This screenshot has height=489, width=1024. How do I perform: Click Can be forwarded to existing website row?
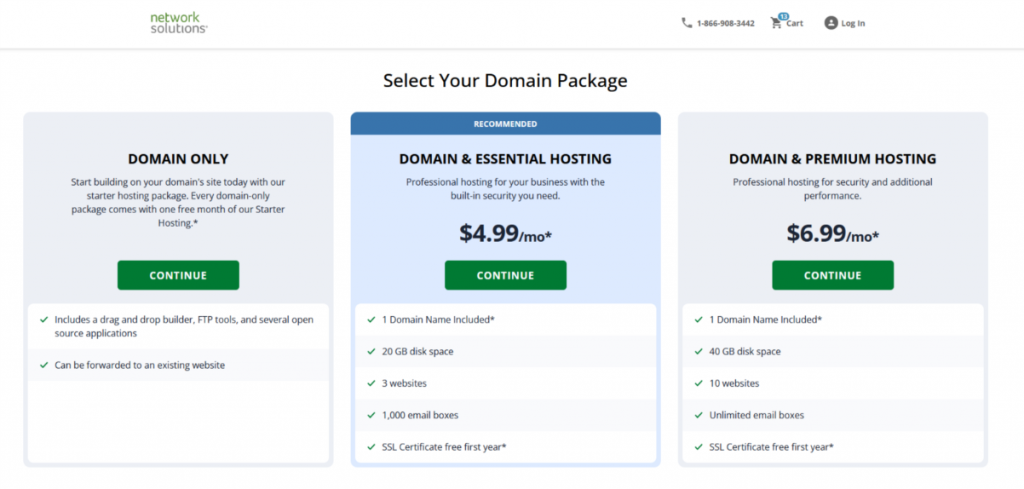pyautogui.click(x=178, y=365)
